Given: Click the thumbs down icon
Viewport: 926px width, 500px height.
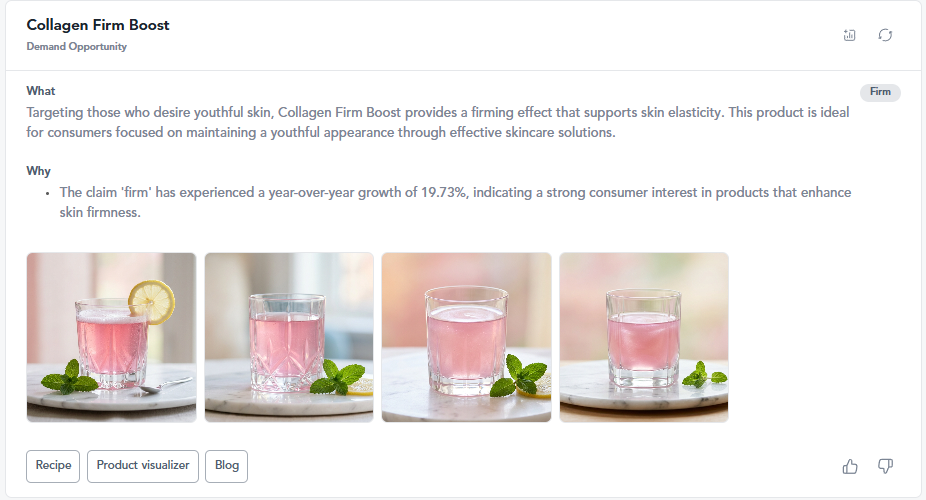Looking at the screenshot, I should (885, 466).
